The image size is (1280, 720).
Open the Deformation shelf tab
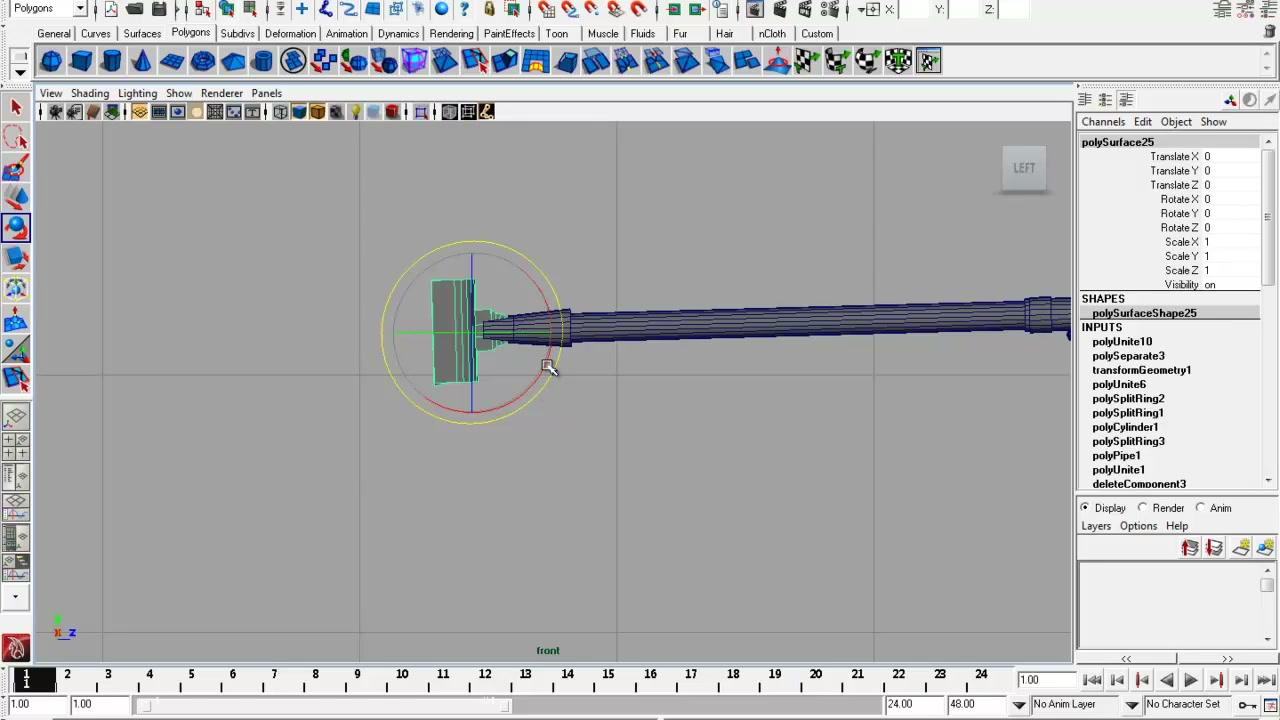coord(290,33)
